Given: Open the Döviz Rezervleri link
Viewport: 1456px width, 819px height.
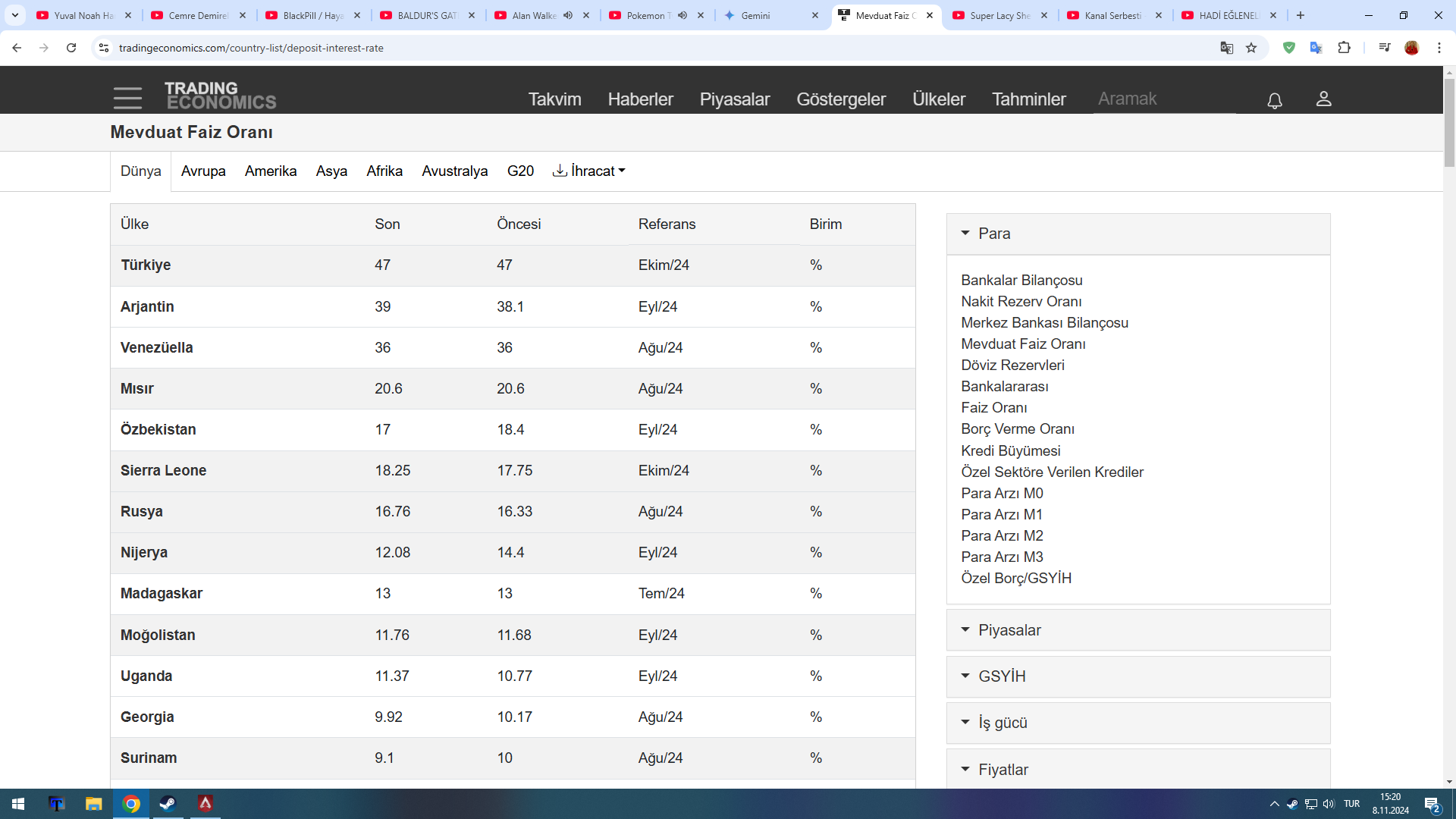Looking at the screenshot, I should click(x=1012, y=366).
